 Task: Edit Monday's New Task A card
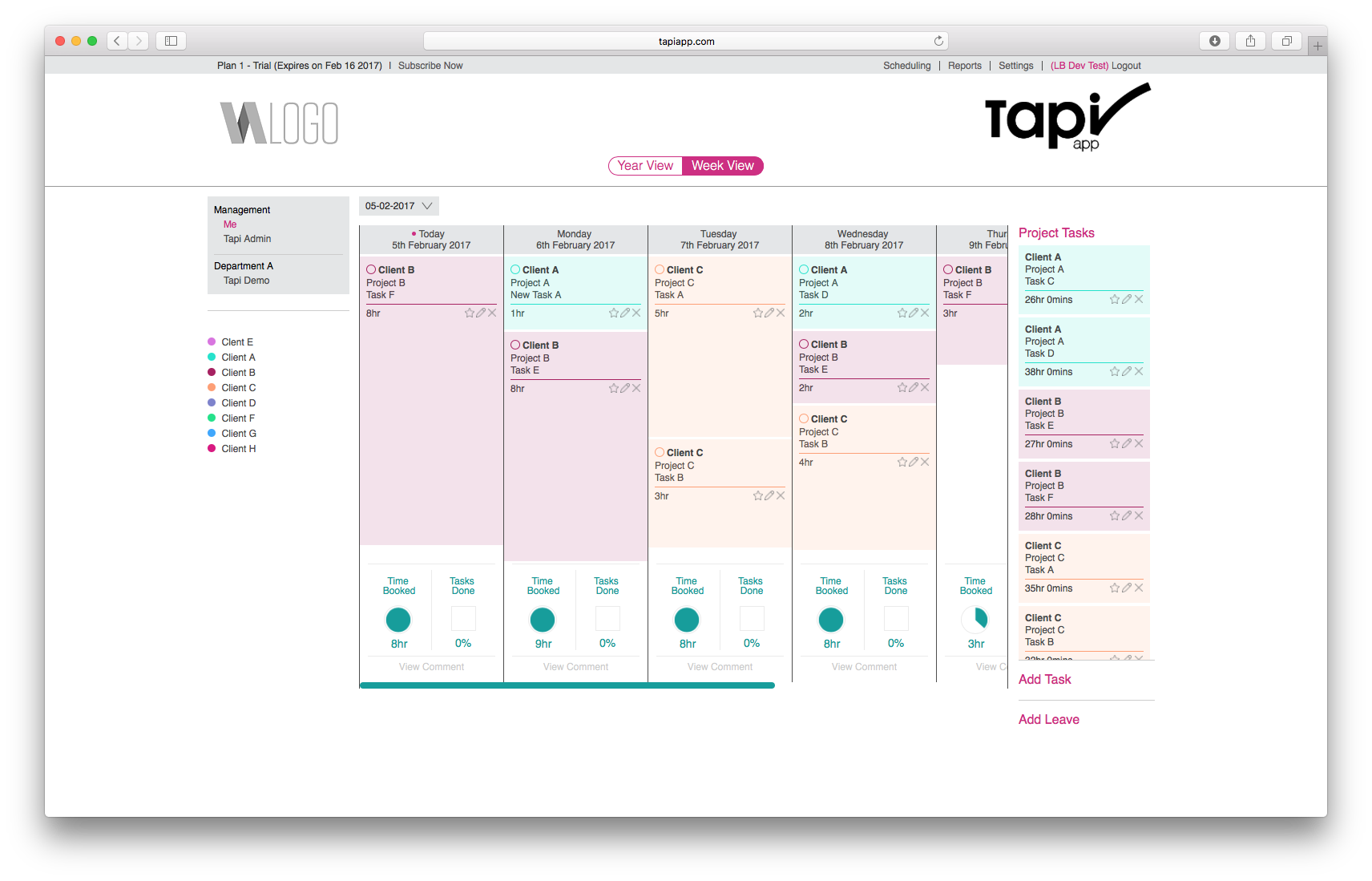point(625,313)
